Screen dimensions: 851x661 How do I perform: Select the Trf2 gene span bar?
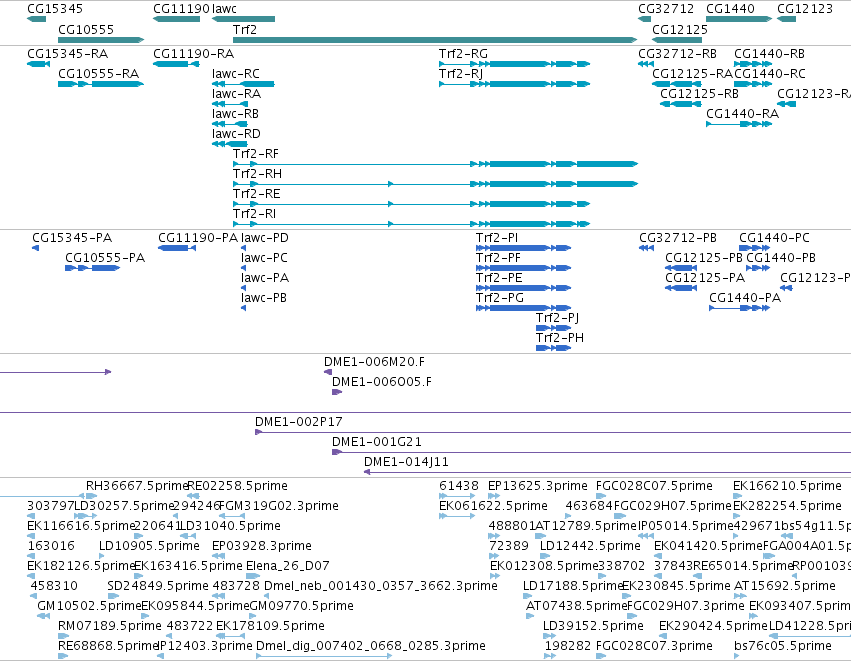435,40
